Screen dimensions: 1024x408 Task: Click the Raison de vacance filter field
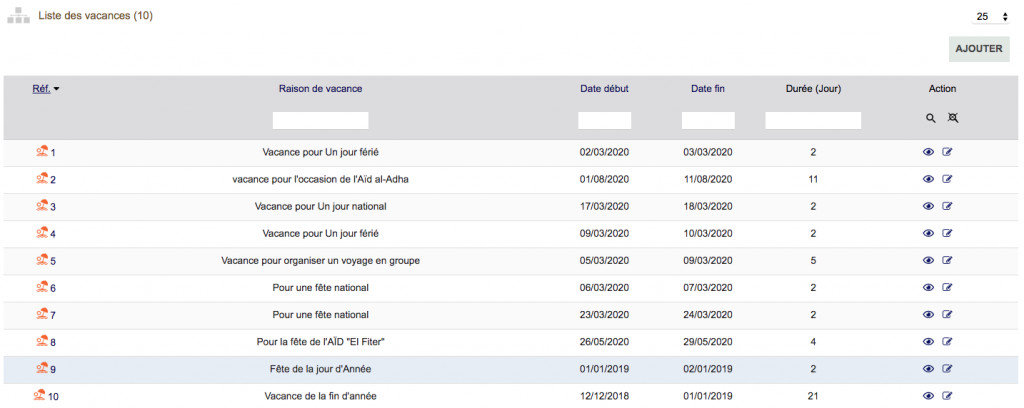tap(320, 120)
